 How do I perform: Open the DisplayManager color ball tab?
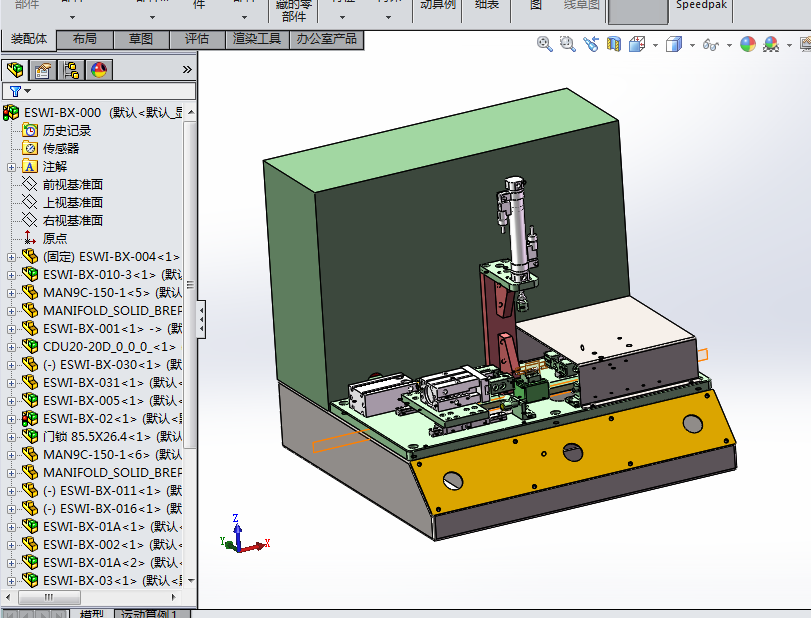click(99, 70)
